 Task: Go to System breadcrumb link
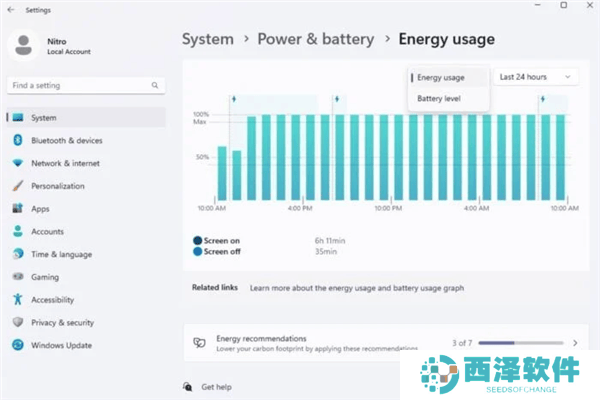pyautogui.click(x=207, y=39)
